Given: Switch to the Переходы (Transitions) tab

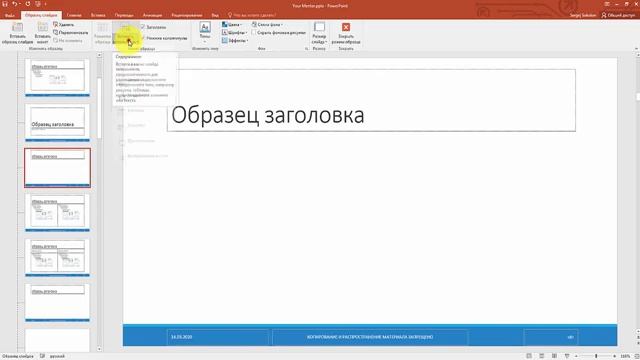Looking at the screenshot, I should click(x=124, y=15).
